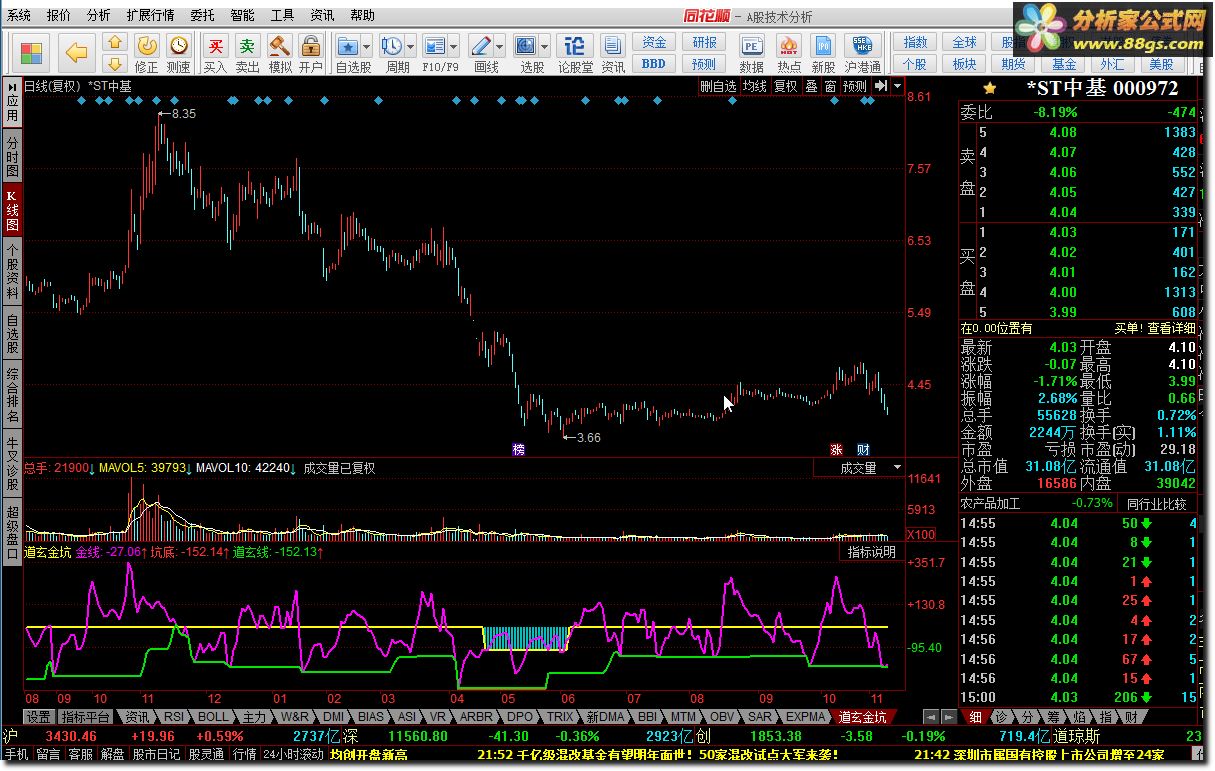The image size is (1215, 771).
Task: Click the 设置 settings tab at chart bottom
Action: click(38, 717)
